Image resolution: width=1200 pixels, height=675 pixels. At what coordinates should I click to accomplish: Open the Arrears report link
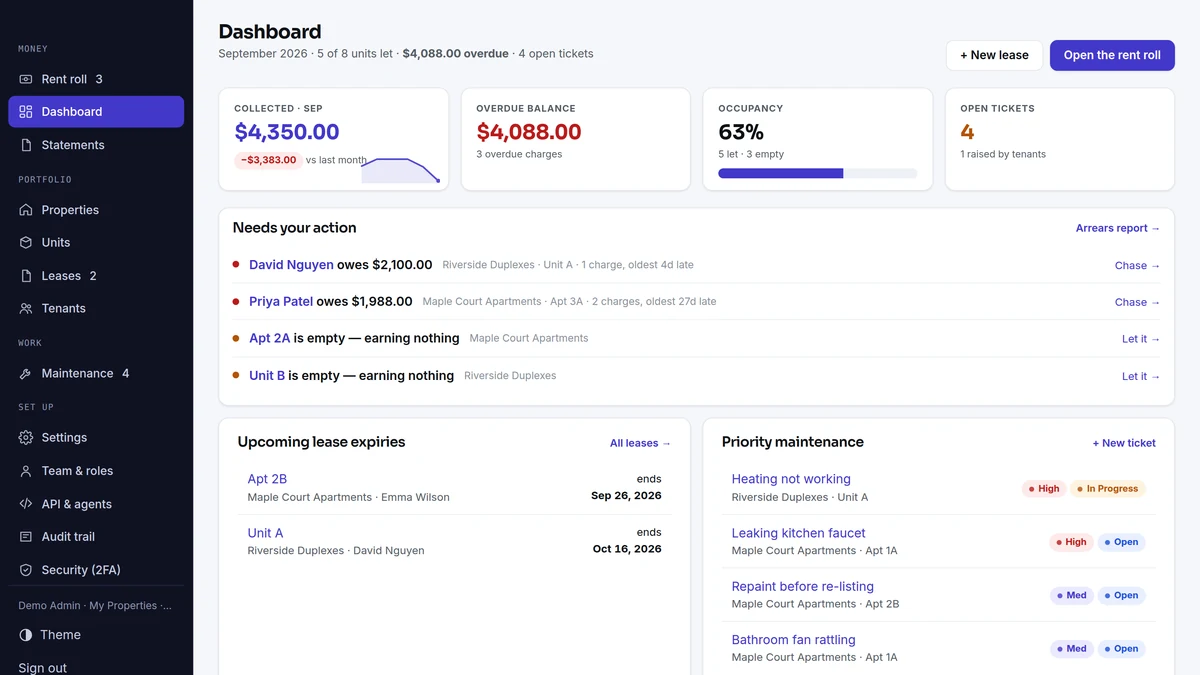[1118, 228]
